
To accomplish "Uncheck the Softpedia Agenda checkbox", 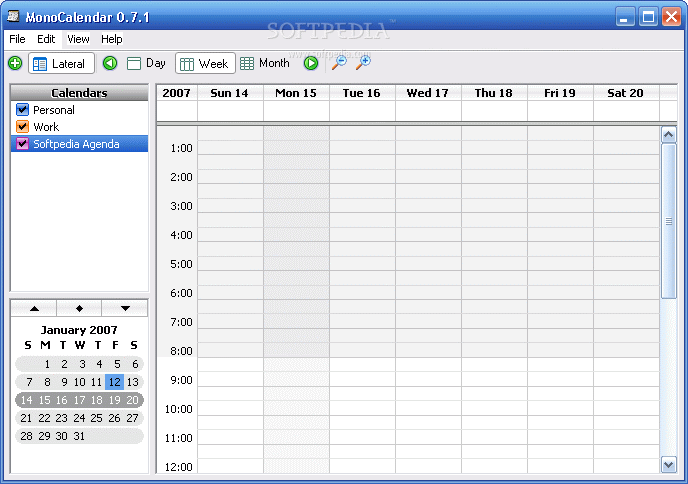I will coord(22,143).
